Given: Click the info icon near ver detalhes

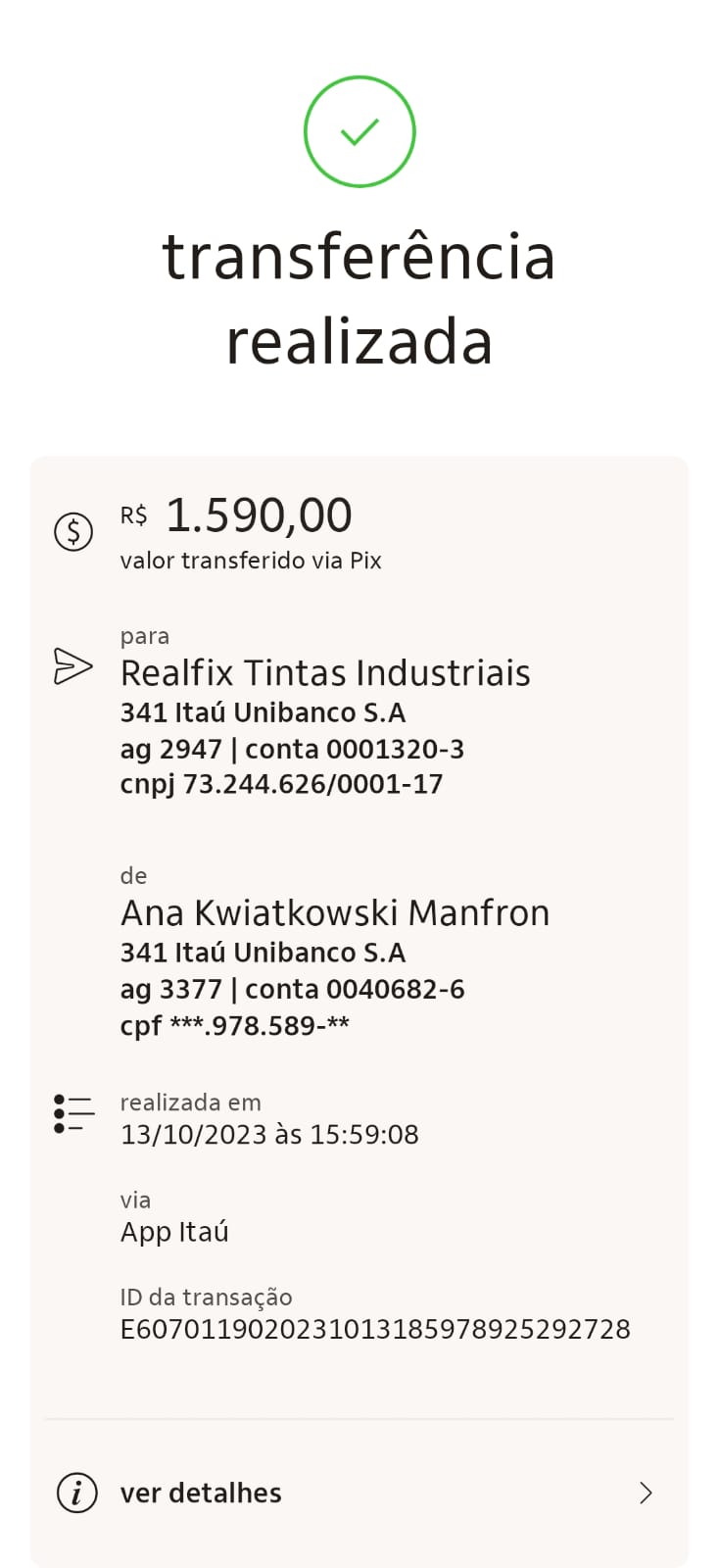Looking at the screenshot, I should [76, 1493].
